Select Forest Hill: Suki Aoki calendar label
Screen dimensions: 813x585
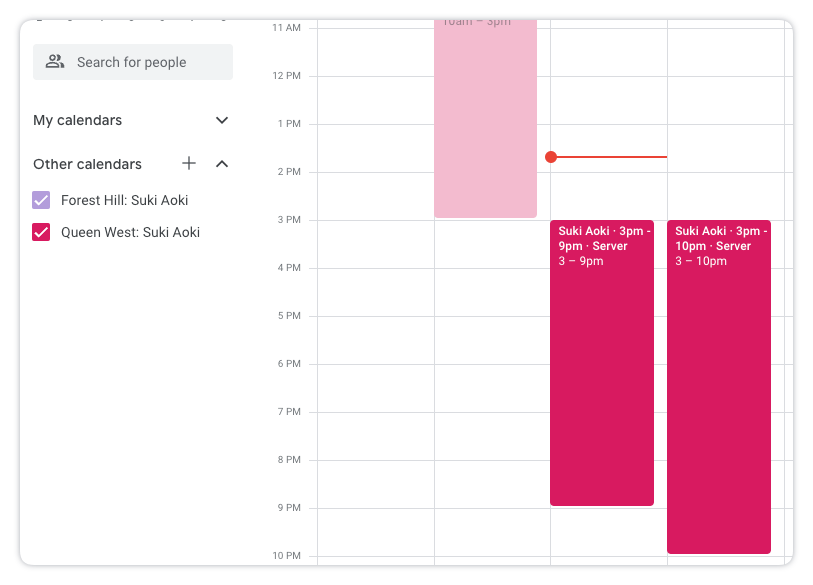(x=124, y=200)
